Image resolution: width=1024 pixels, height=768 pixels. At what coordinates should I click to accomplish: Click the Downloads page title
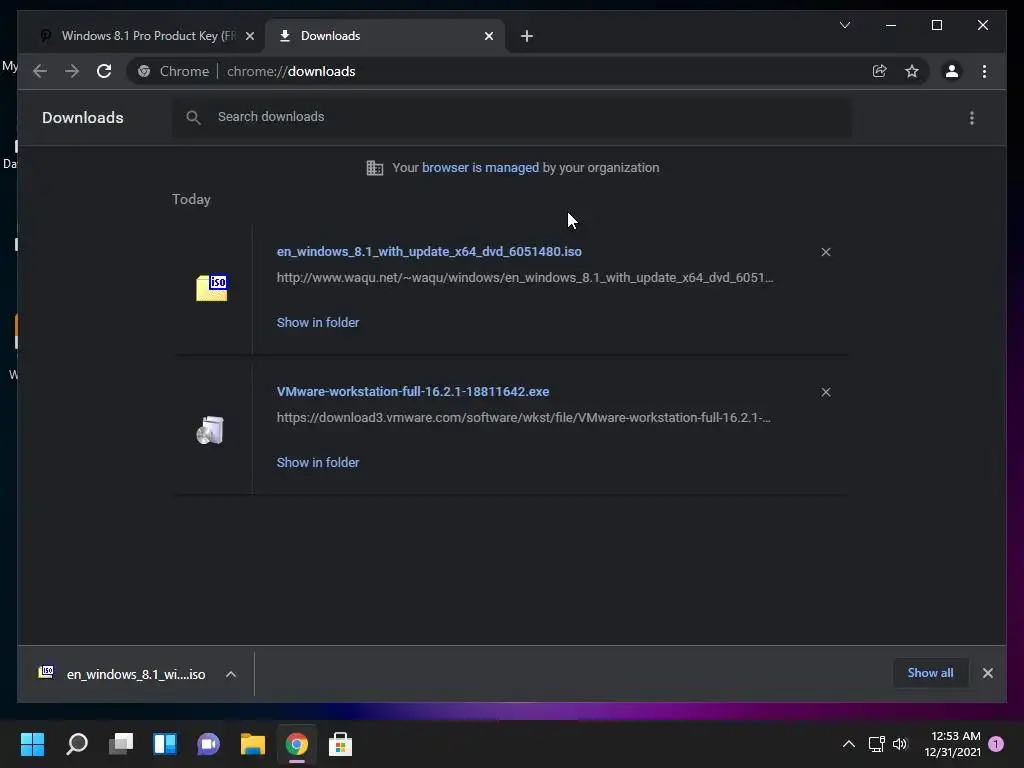83,118
